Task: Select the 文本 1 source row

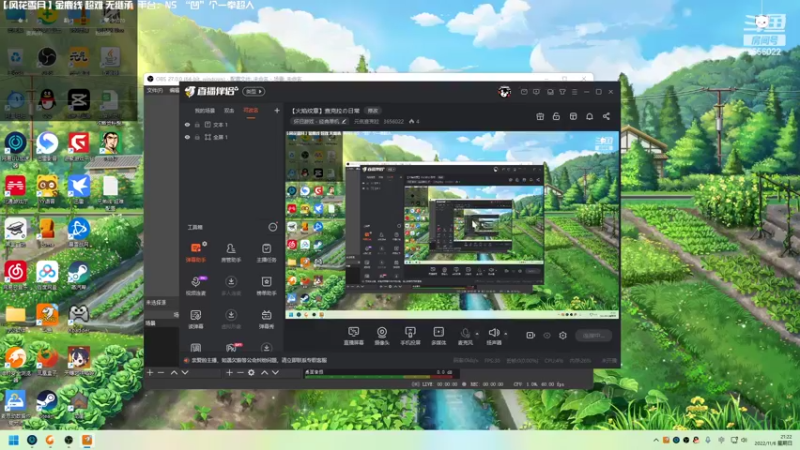Action: click(232, 124)
